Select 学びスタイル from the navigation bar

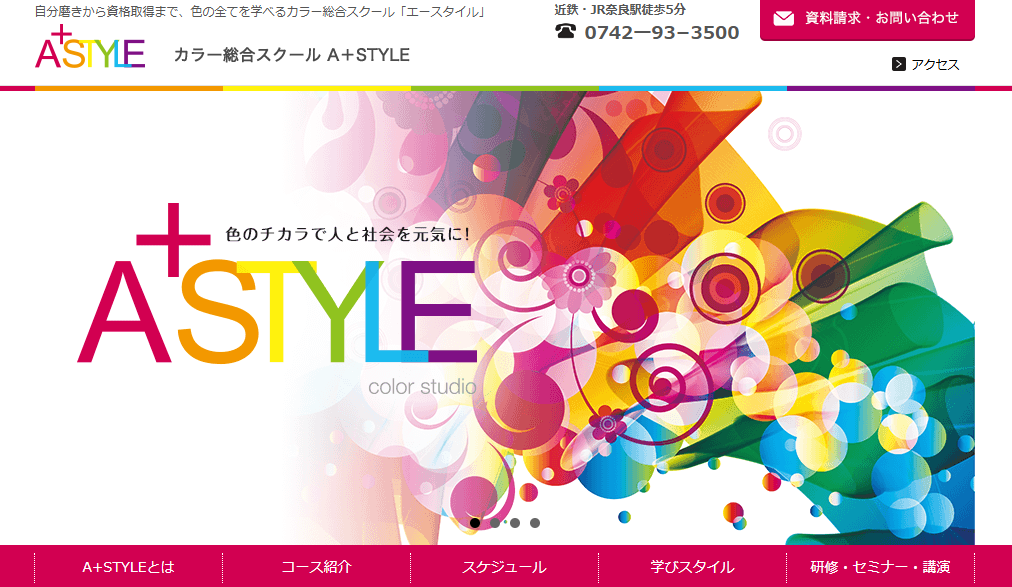click(x=692, y=567)
